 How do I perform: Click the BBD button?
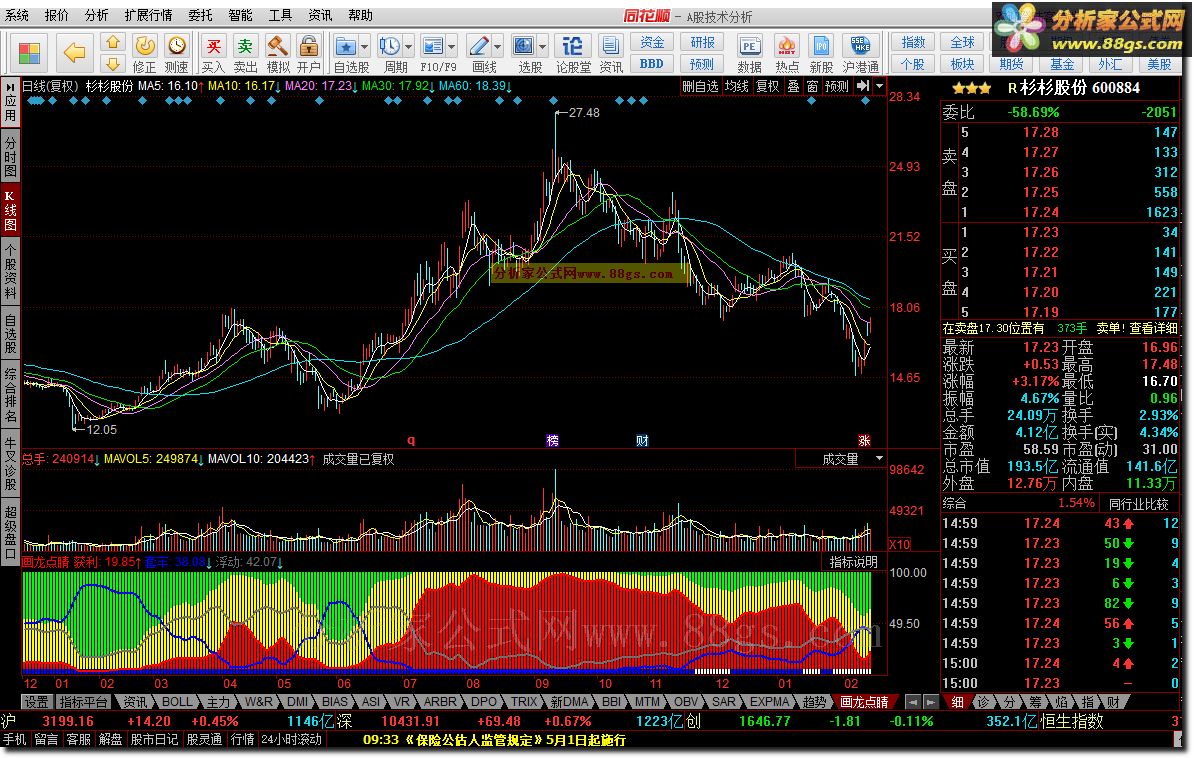coord(652,64)
